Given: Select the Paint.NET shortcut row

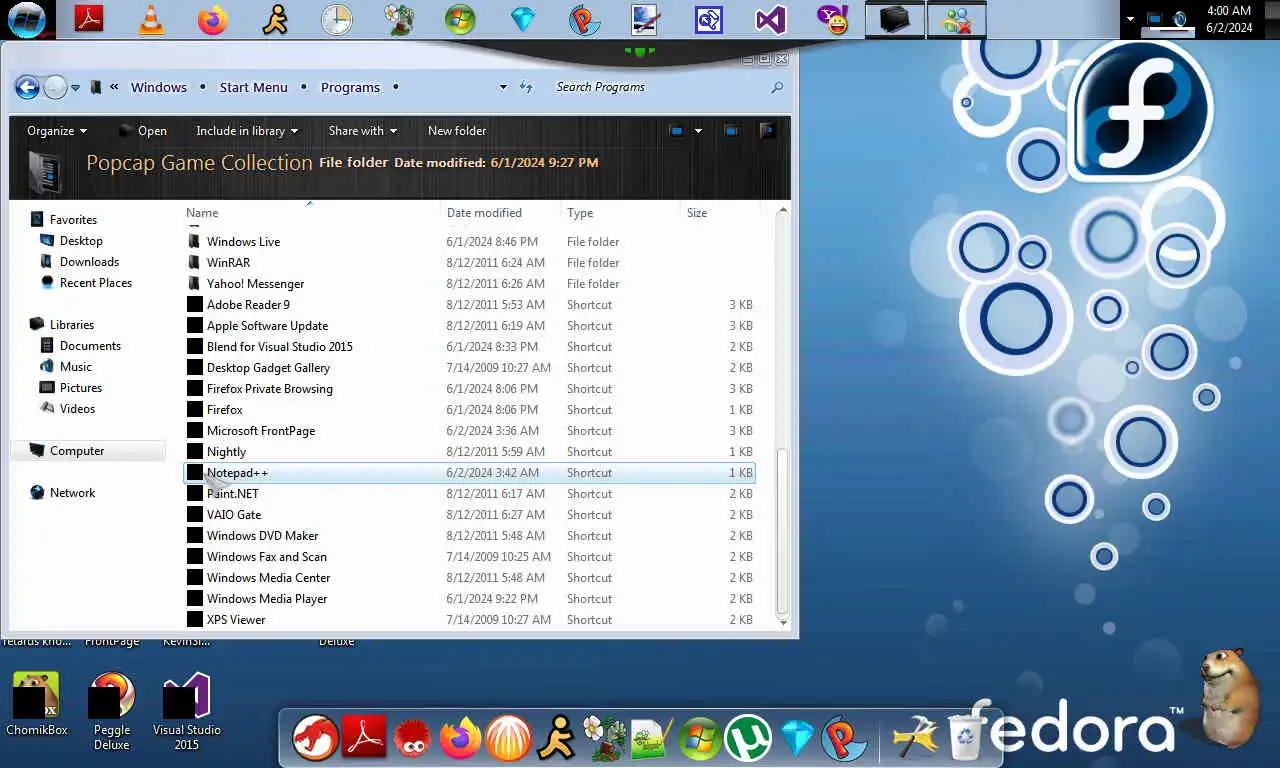Looking at the screenshot, I should (x=469, y=494).
